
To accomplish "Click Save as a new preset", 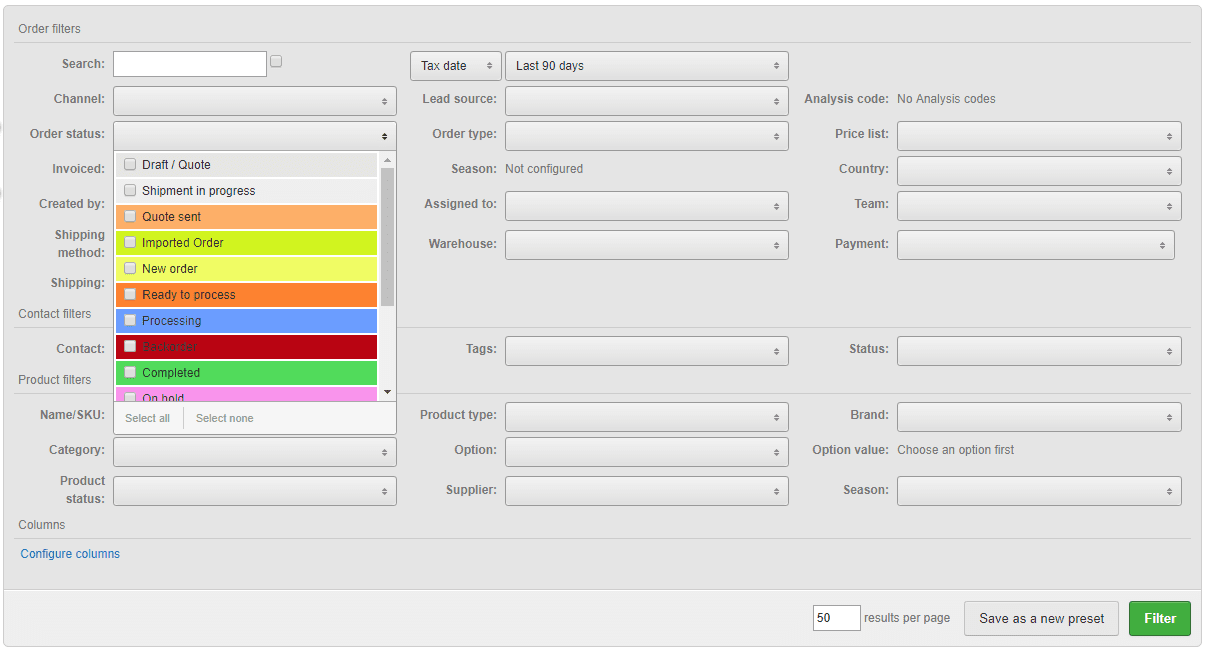I will [1041, 618].
